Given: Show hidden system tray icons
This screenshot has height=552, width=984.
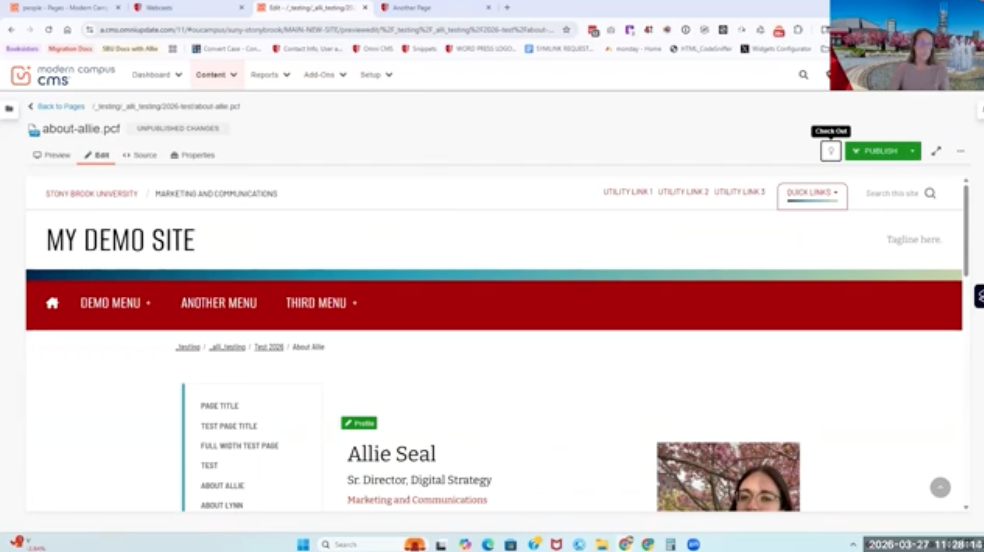Looking at the screenshot, I should coord(853,544).
